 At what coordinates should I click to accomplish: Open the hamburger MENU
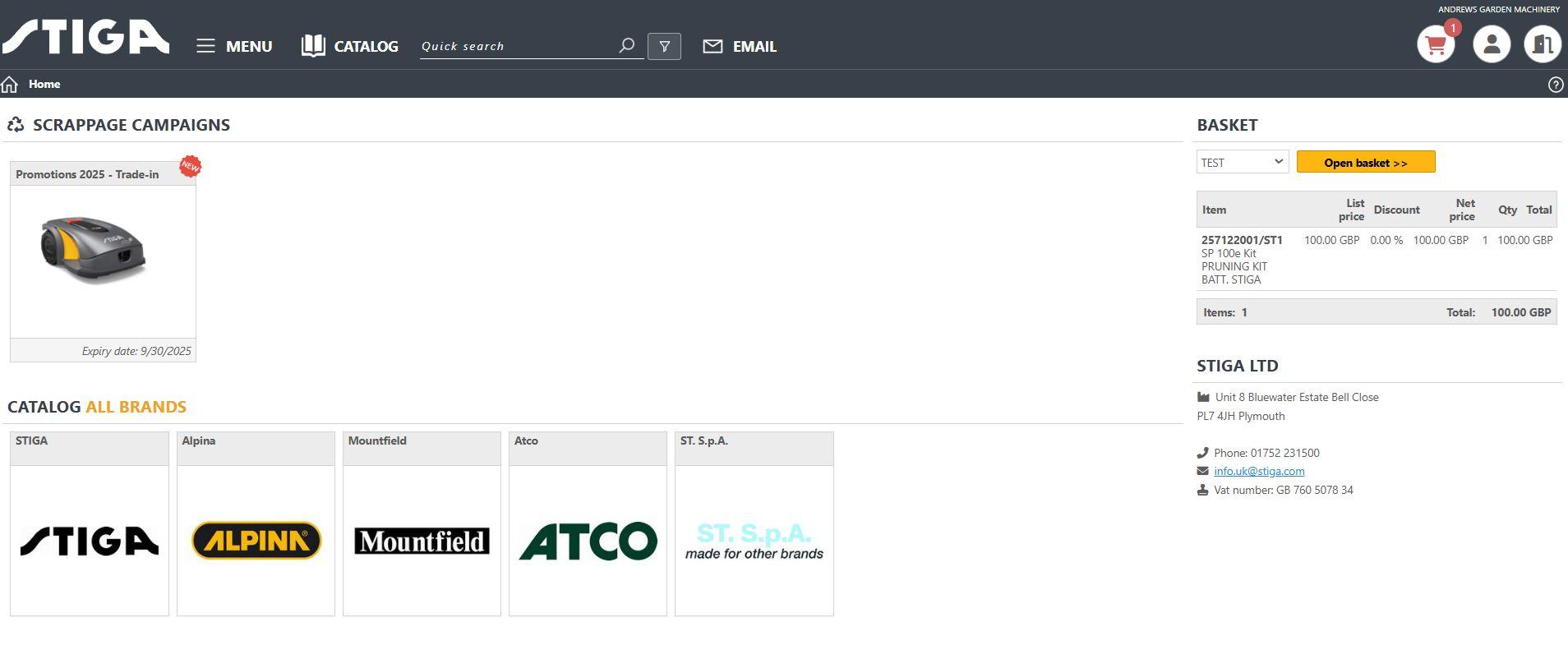click(234, 46)
